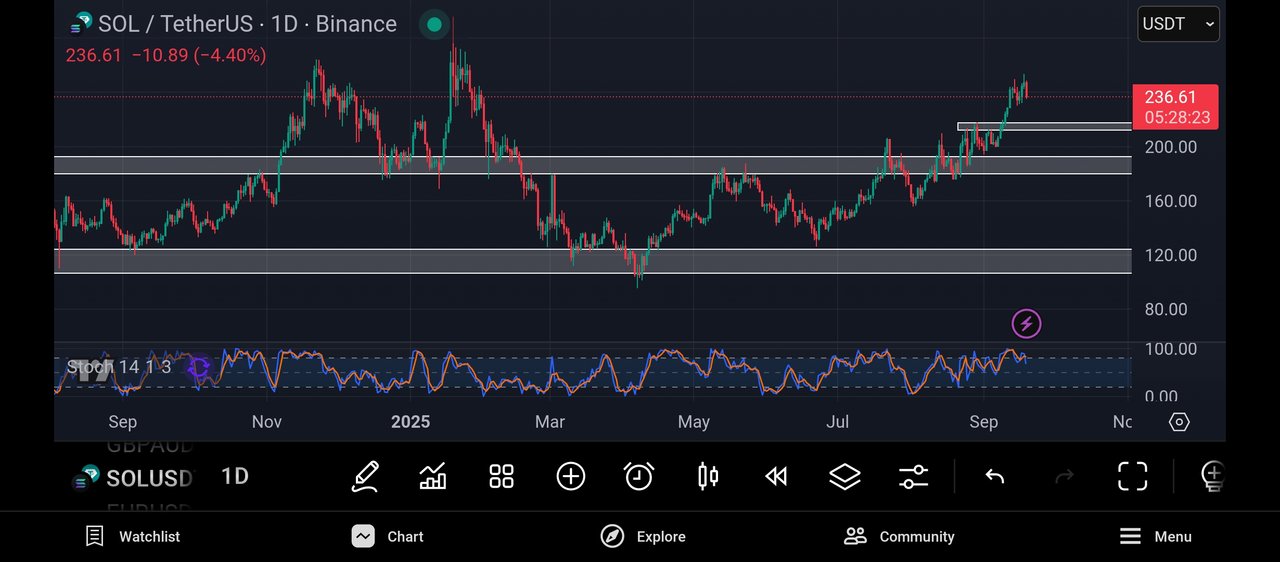Open the SOLUSD symbol selector
1280x562 pixels.
130,478
